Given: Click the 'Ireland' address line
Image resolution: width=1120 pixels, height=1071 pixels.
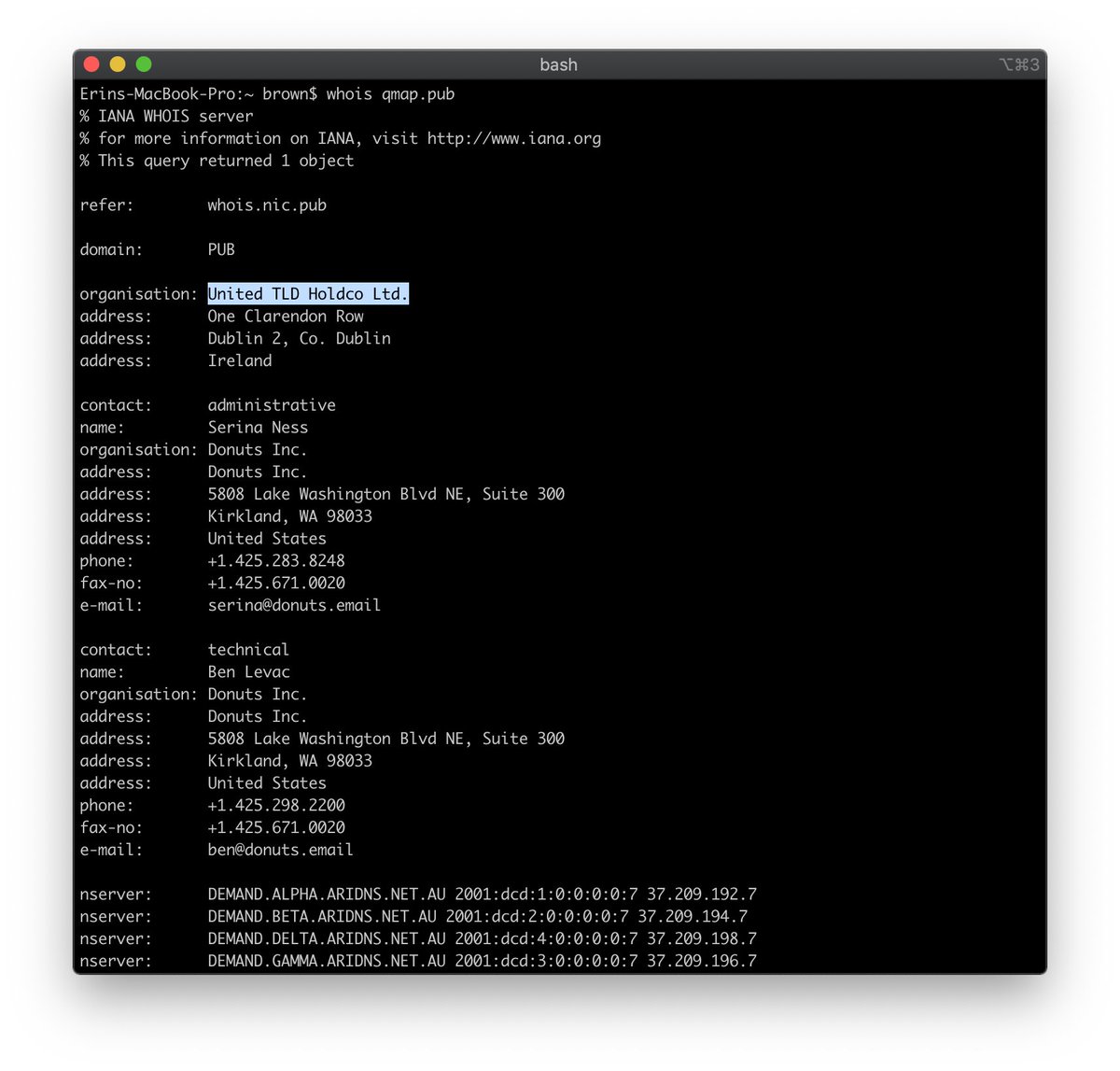Looking at the screenshot, I should tap(240, 361).
